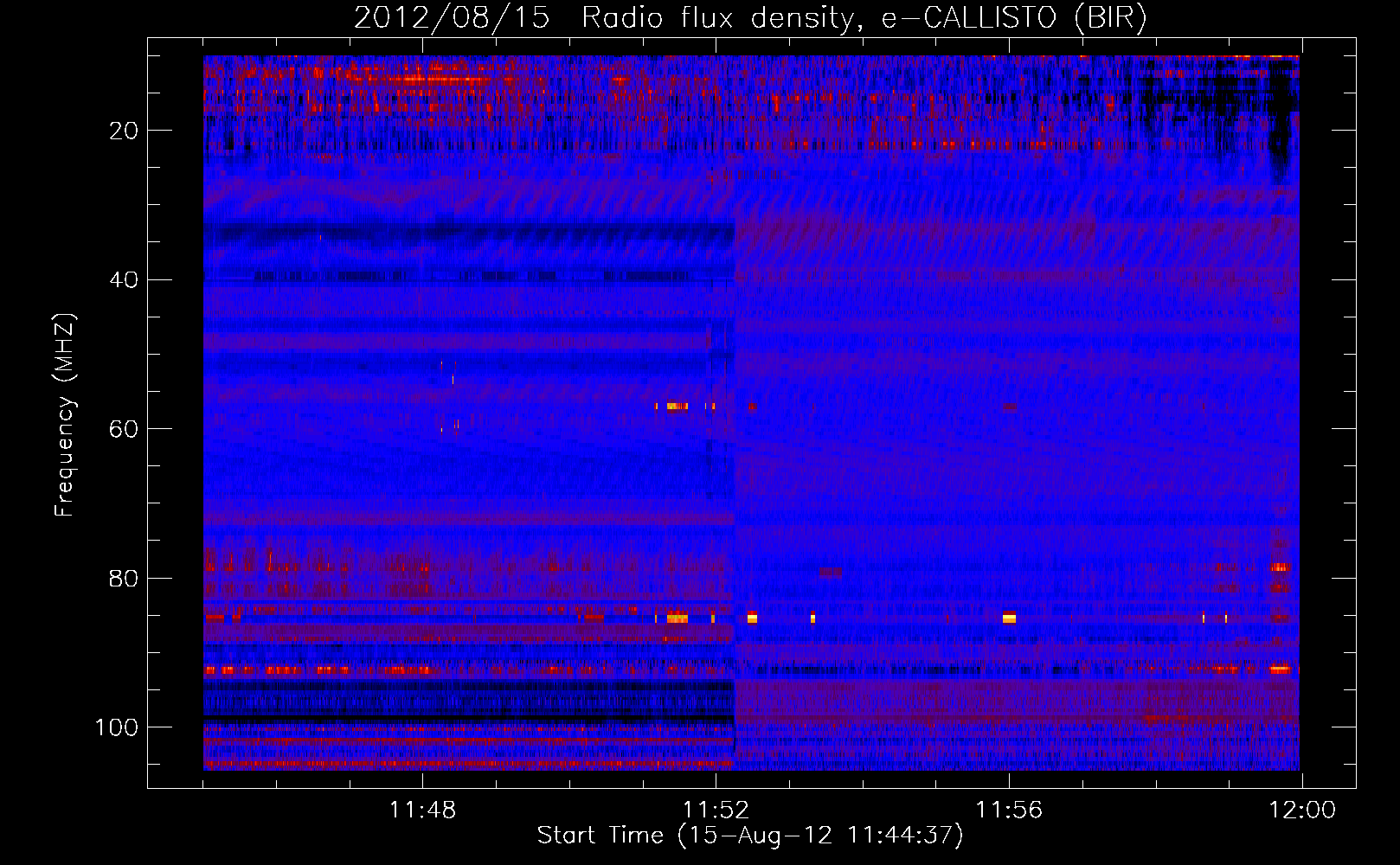Click the 'Start Time (15-Aug-12 11:44:37)' axis label
Image resolution: width=1400 pixels, height=865 pixels.
click(750, 836)
